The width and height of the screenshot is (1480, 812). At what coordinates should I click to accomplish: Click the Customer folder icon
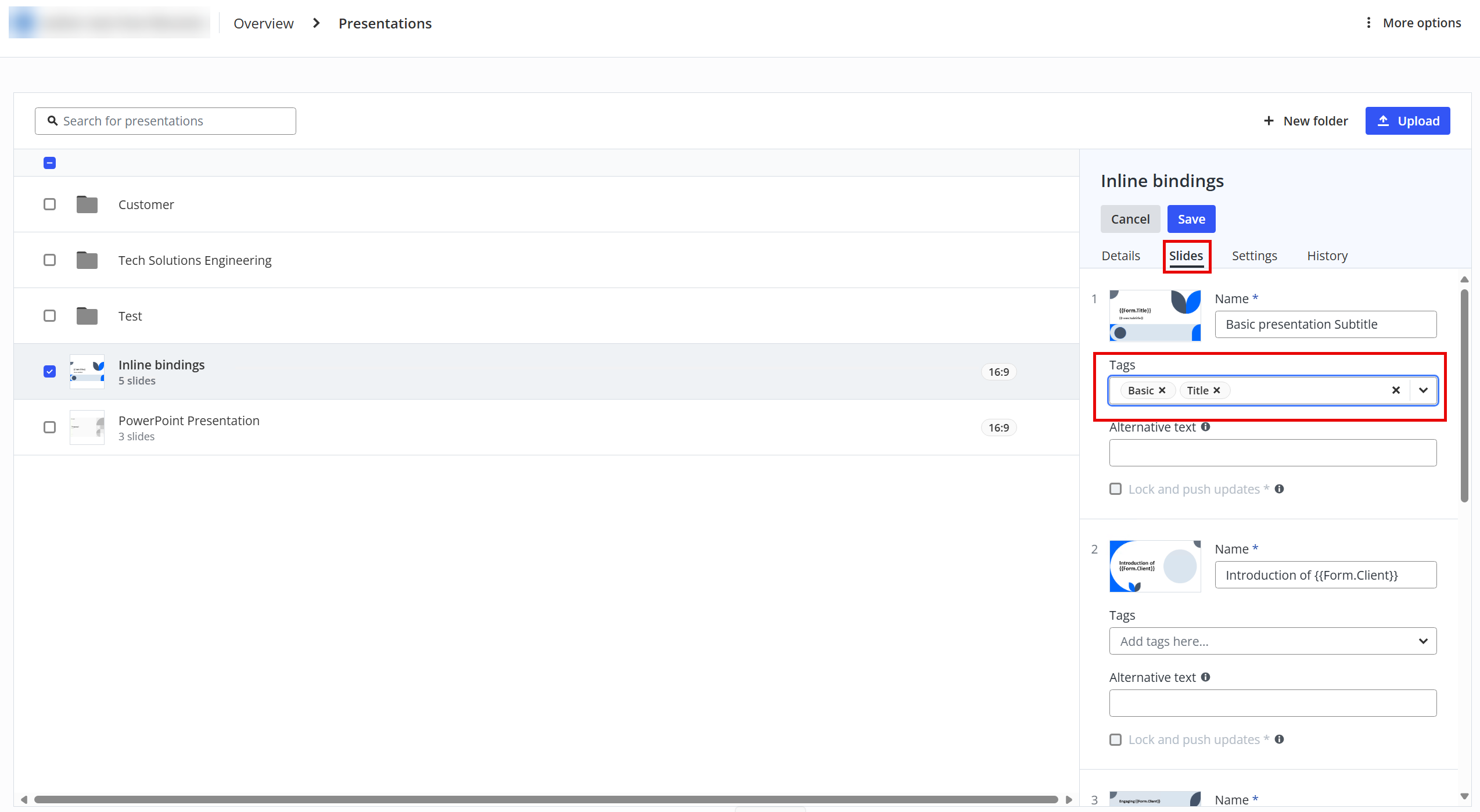coord(87,204)
